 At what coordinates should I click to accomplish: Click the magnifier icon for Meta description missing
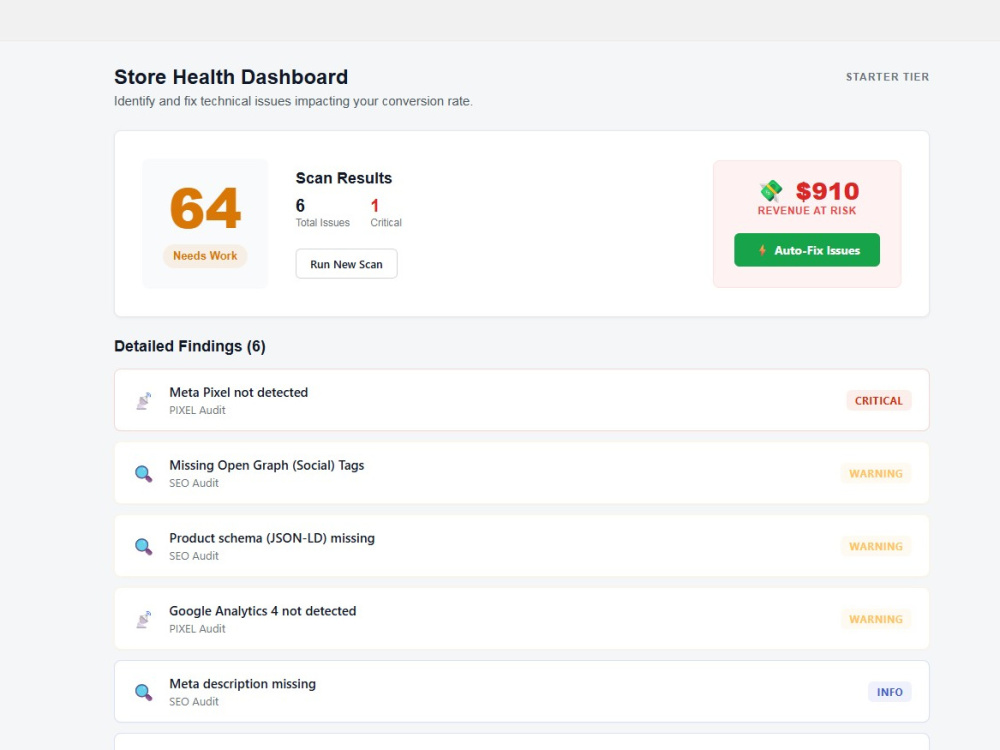[x=143, y=692]
